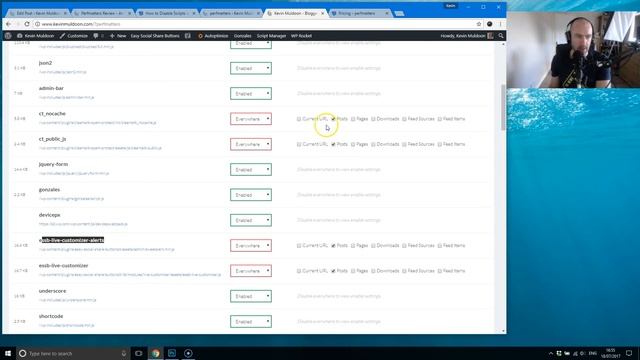Open Task View from the taskbar
The width and height of the screenshot is (640, 360).
138,353
